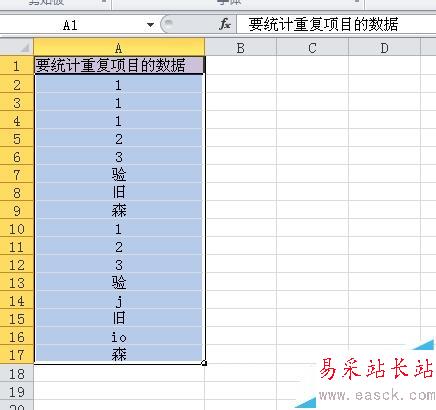Screen dimensions: 436x410
Task: Select row 14 header
Action: pyautogui.click(x=17, y=300)
